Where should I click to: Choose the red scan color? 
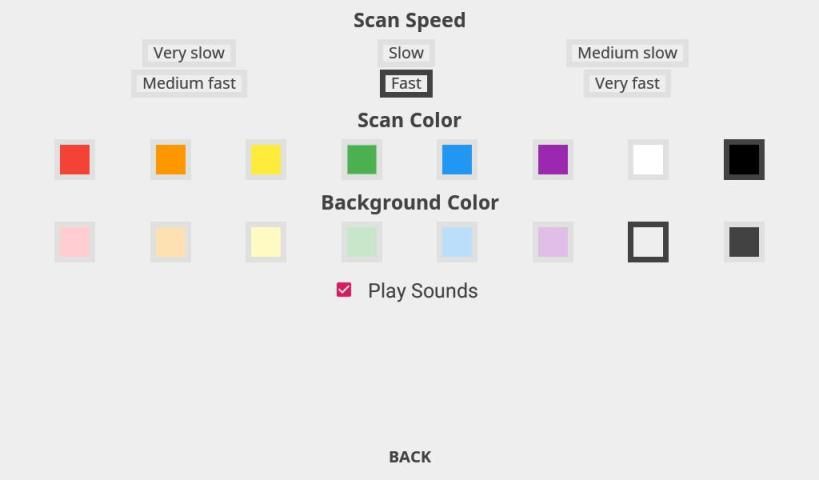(x=75, y=159)
